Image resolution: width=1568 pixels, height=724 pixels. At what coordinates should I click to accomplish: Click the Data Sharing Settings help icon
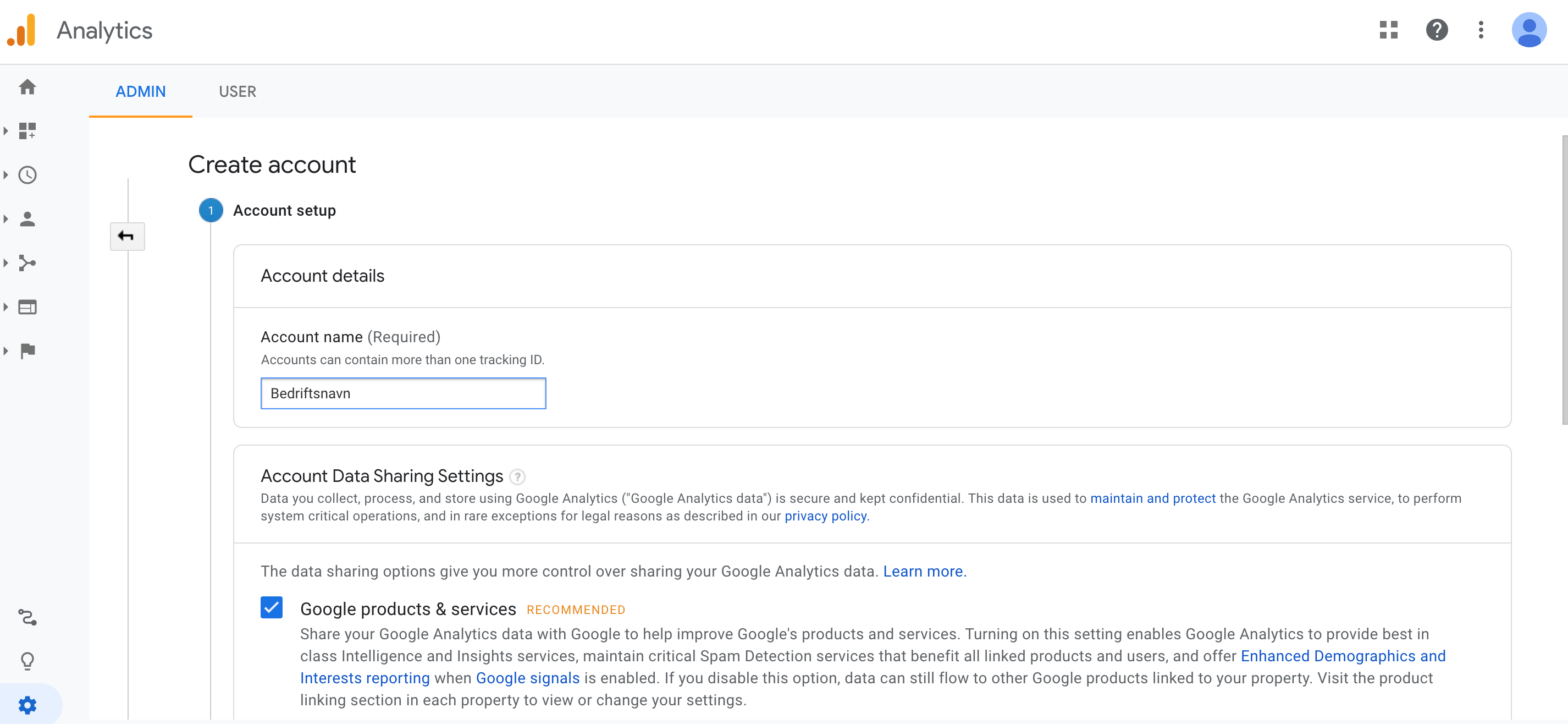pyautogui.click(x=517, y=476)
